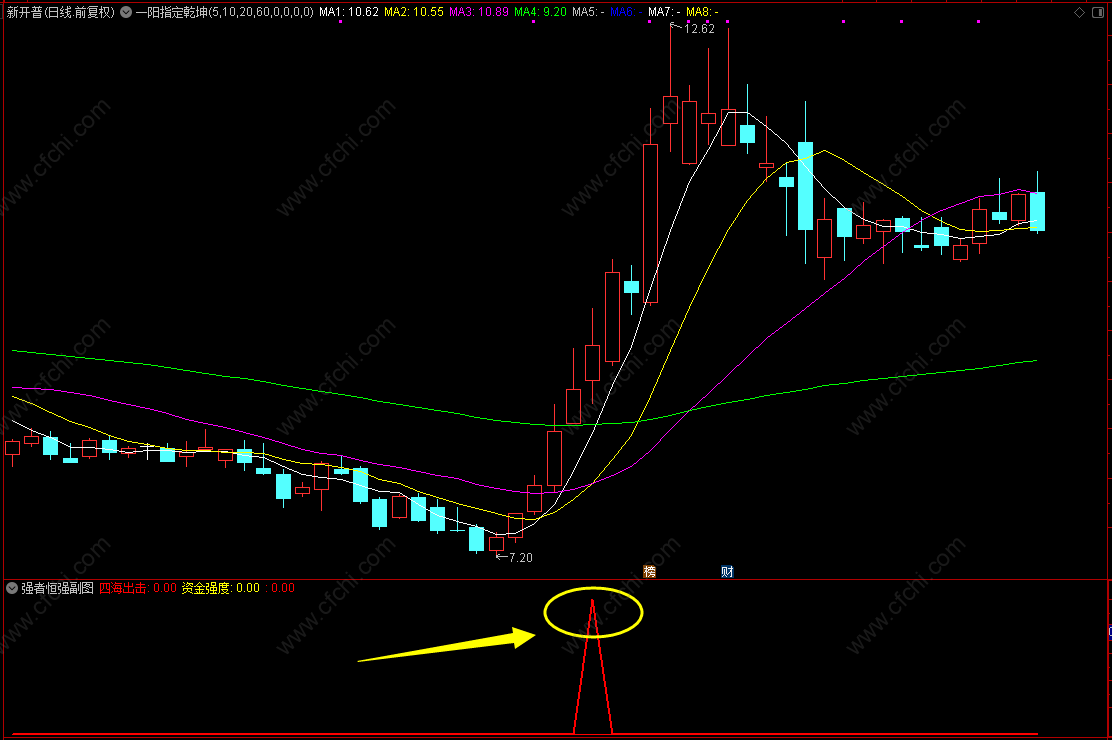Viewport: 1112px width, 740px height.
Task: Click the indicator name 一阳指定乾坤(5,10,20,60,0,0,0,0)
Action: tap(224, 12)
